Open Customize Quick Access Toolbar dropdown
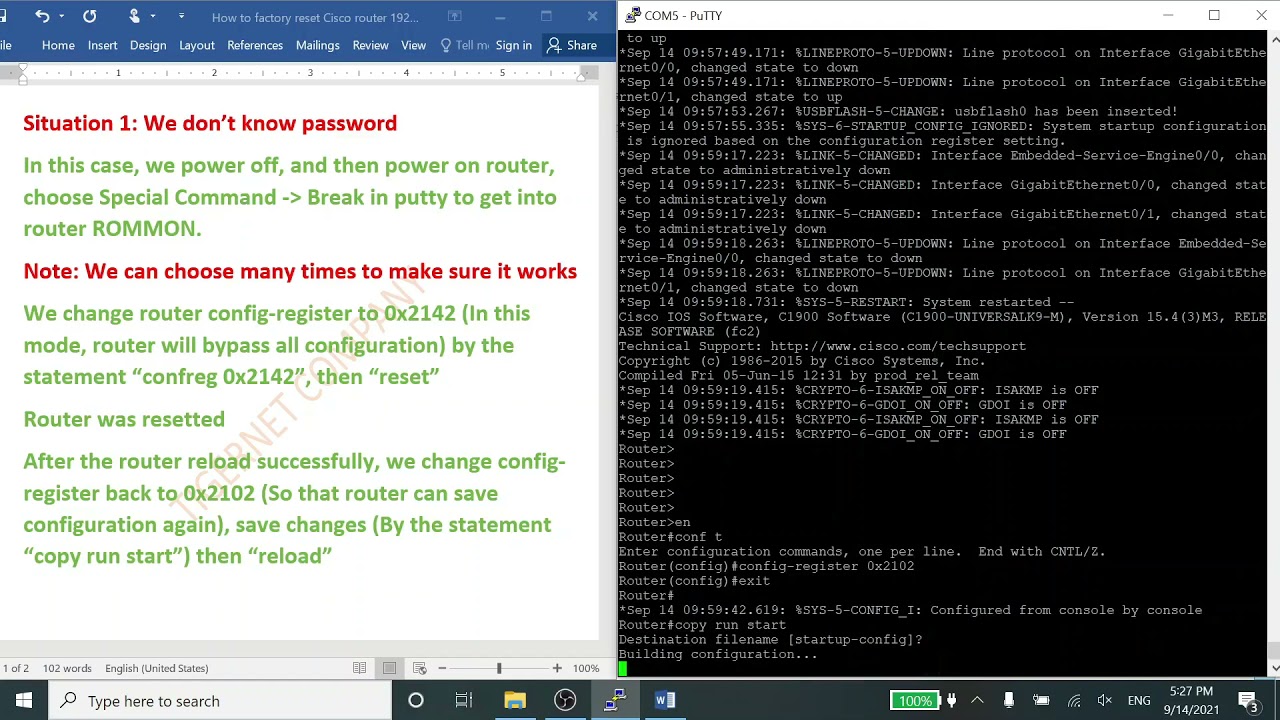 point(181,16)
